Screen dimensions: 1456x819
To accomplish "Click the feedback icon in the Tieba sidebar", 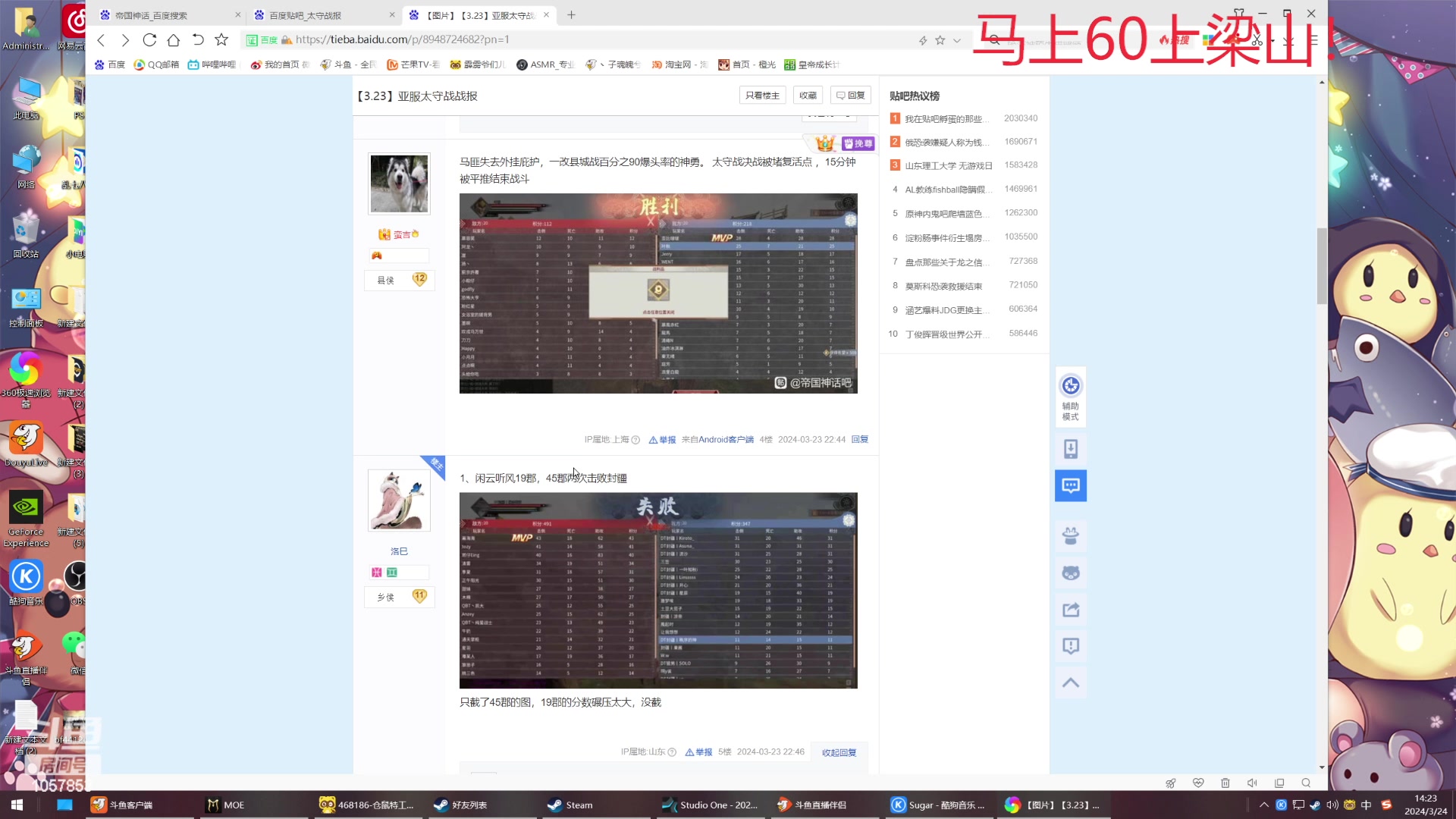I will 1070,645.
